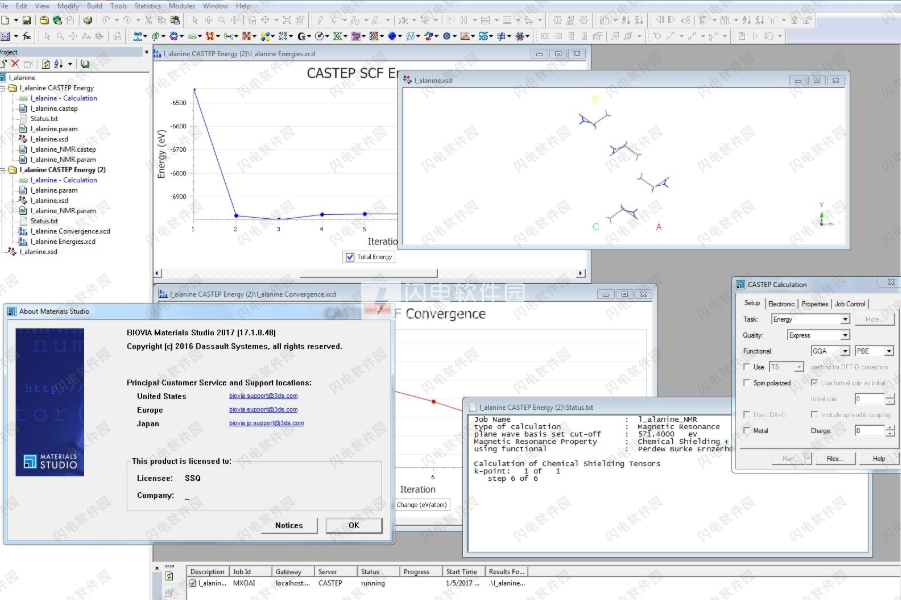The width and height of the screenshot is (901, 600).
Task: Click the New Document toolbar icon
Action: pos(7,20)
